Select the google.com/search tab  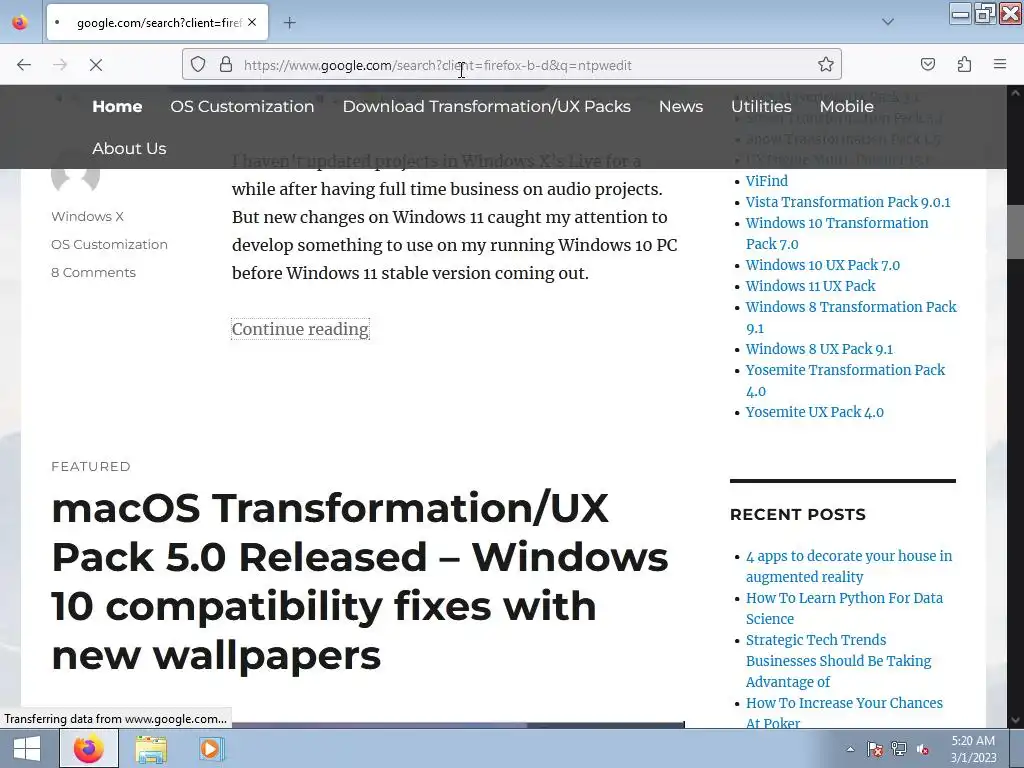[157, 22]
